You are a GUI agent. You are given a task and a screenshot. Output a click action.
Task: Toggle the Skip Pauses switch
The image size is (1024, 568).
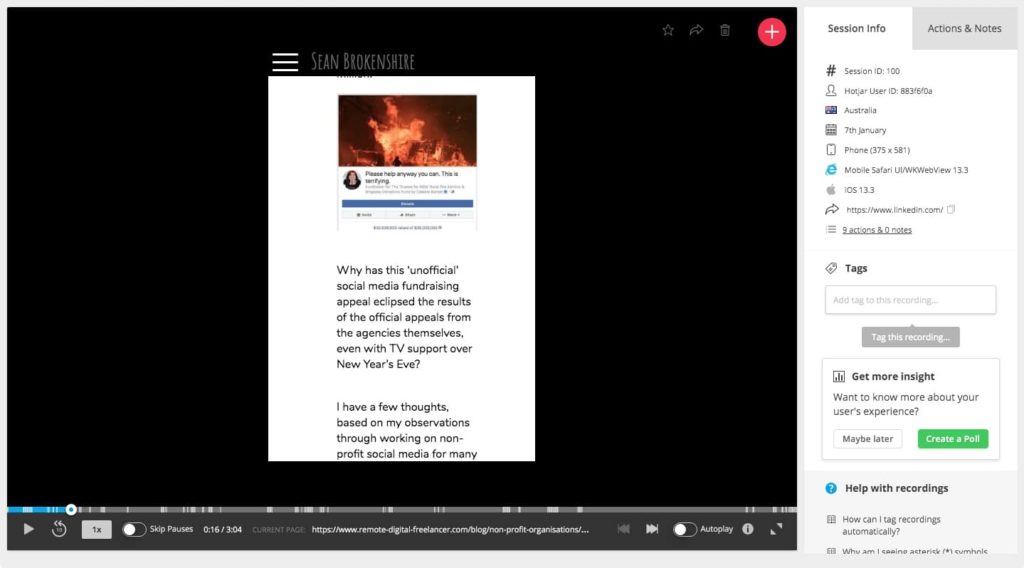134,529
